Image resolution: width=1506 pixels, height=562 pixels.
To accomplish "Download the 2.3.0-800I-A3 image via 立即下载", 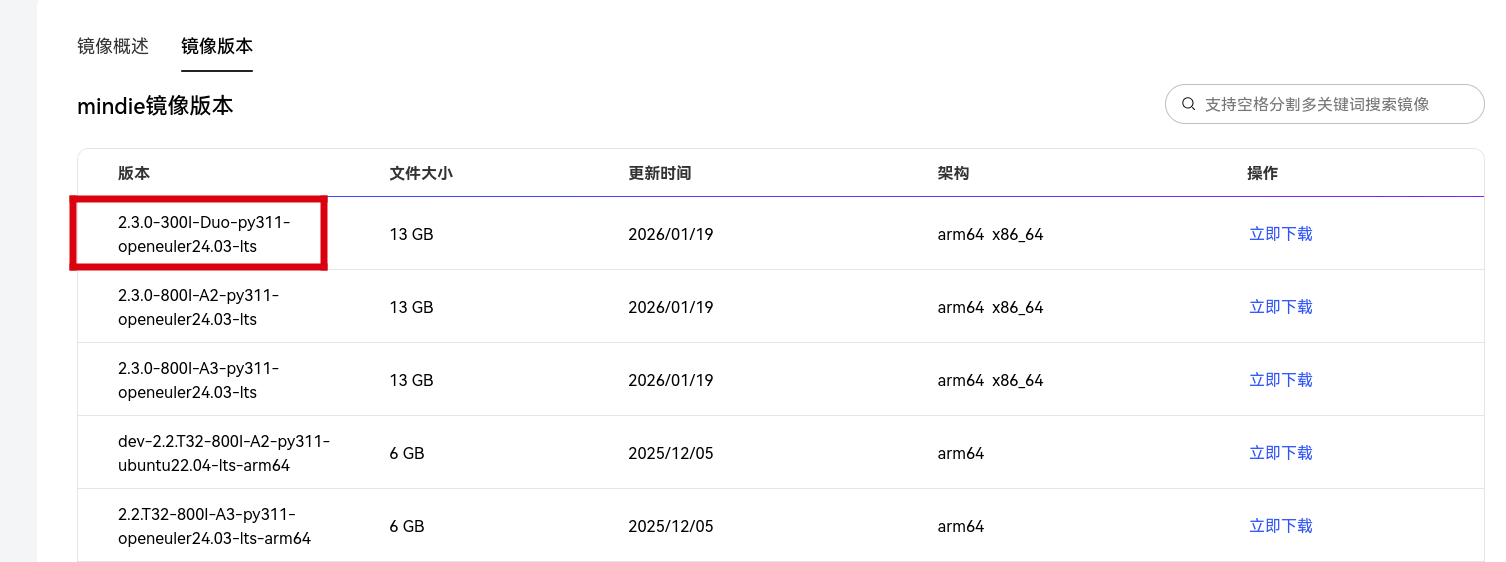I will pos(1280,380).
